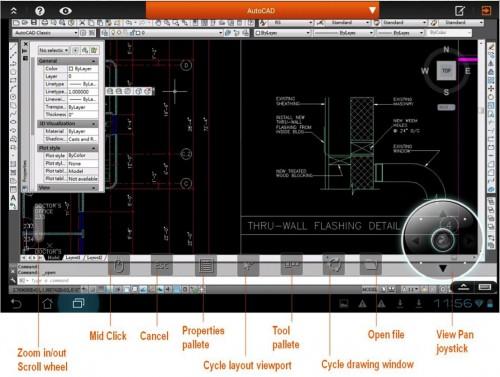Click the TOP face of the ViewCube
Image resolution: width=500 pixels, height=377 pixels.
[446, 71]
